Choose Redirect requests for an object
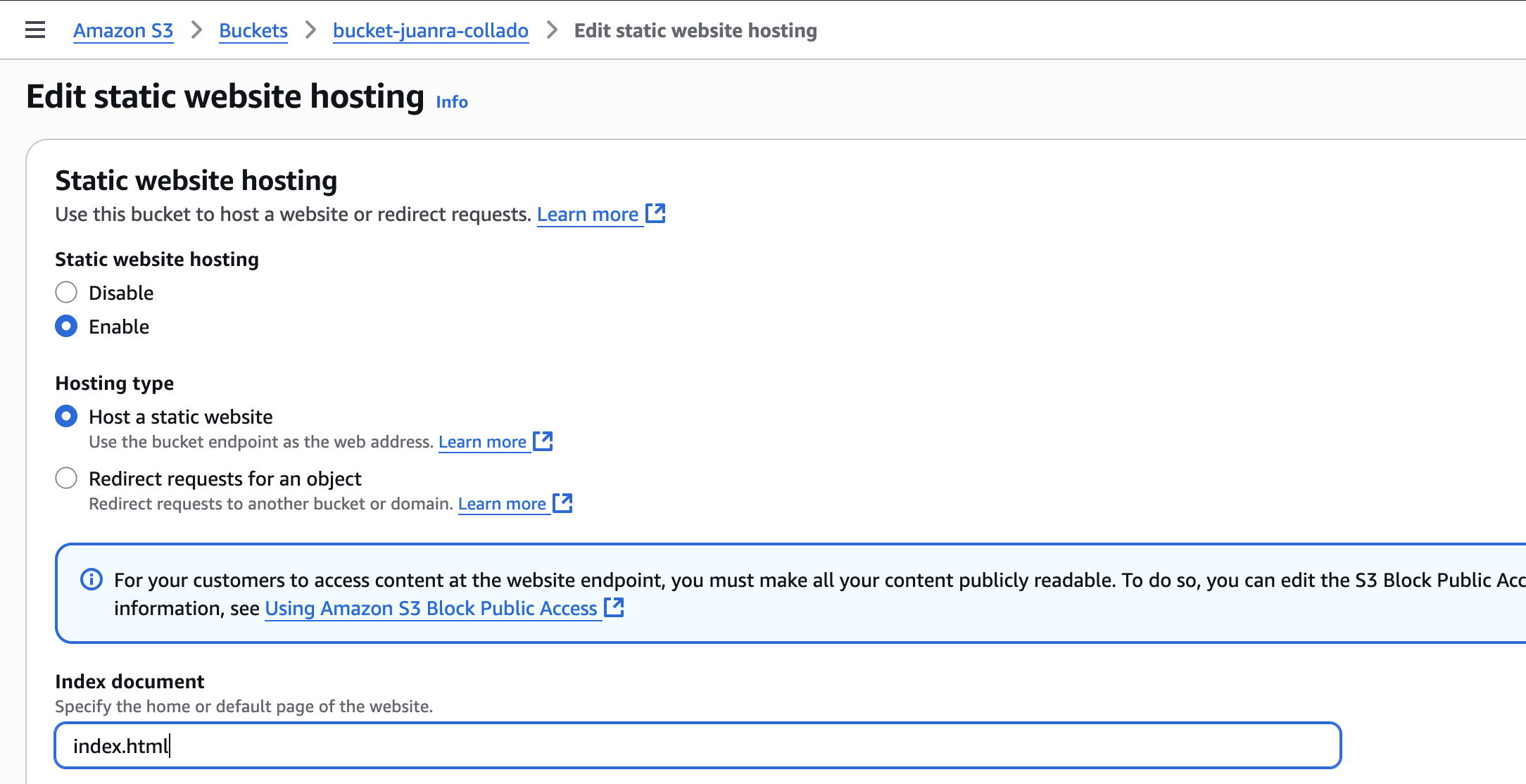This screenshot has height=784, width=1526. [x=66, y=478]
